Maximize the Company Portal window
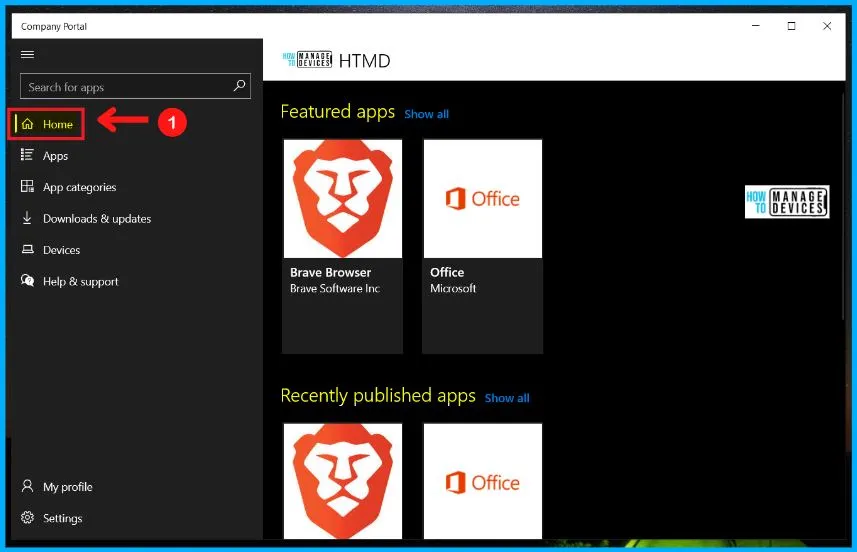 (791, 26)
